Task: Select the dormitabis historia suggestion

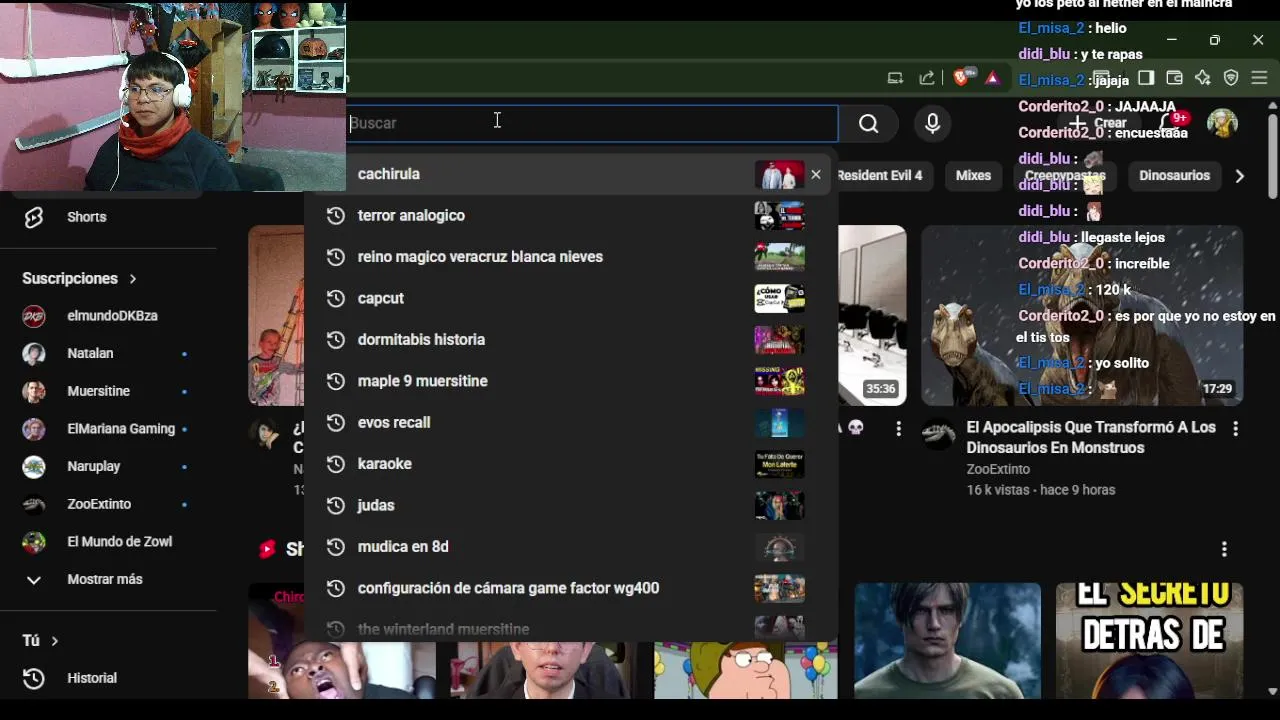Action: pos(570,340)
